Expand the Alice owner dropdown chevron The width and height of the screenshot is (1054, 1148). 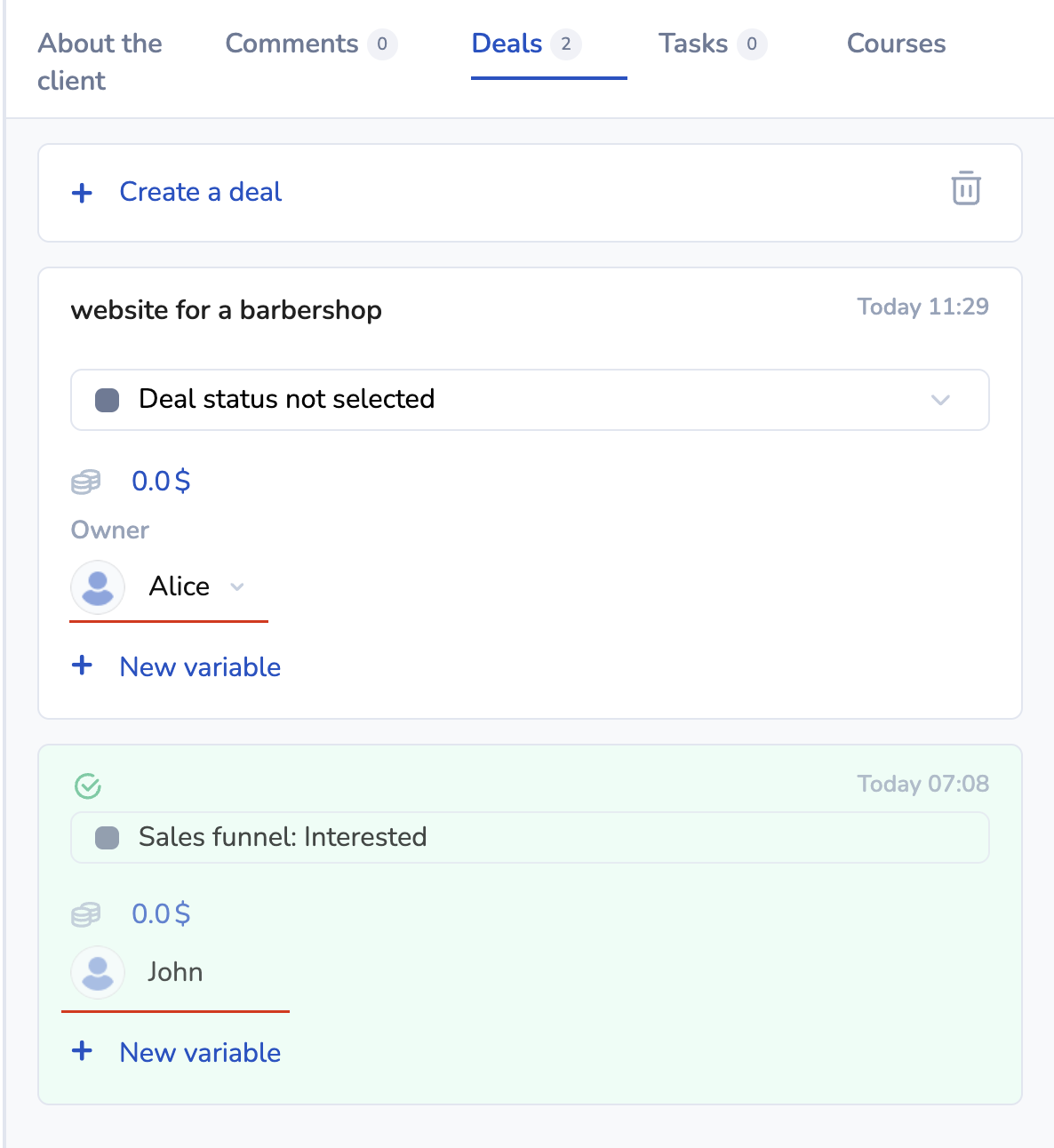tap(237, 586)
